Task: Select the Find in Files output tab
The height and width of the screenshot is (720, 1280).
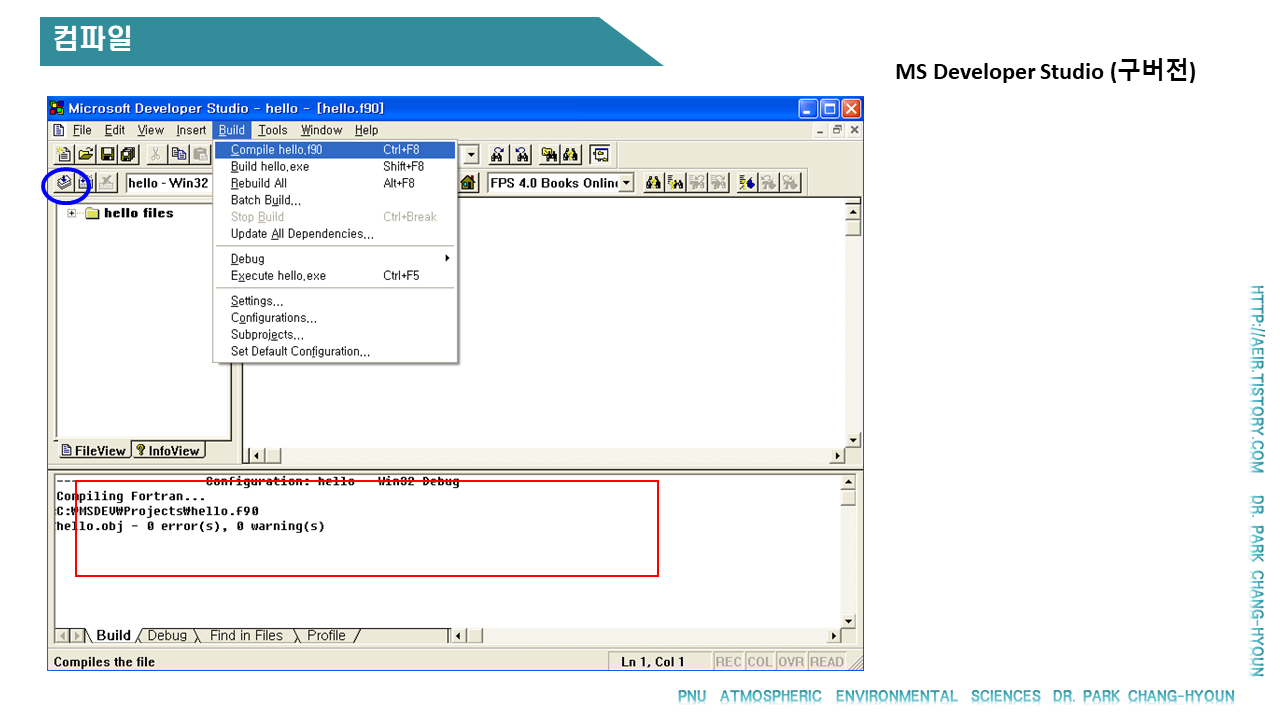Action: (x=246, y=636)
